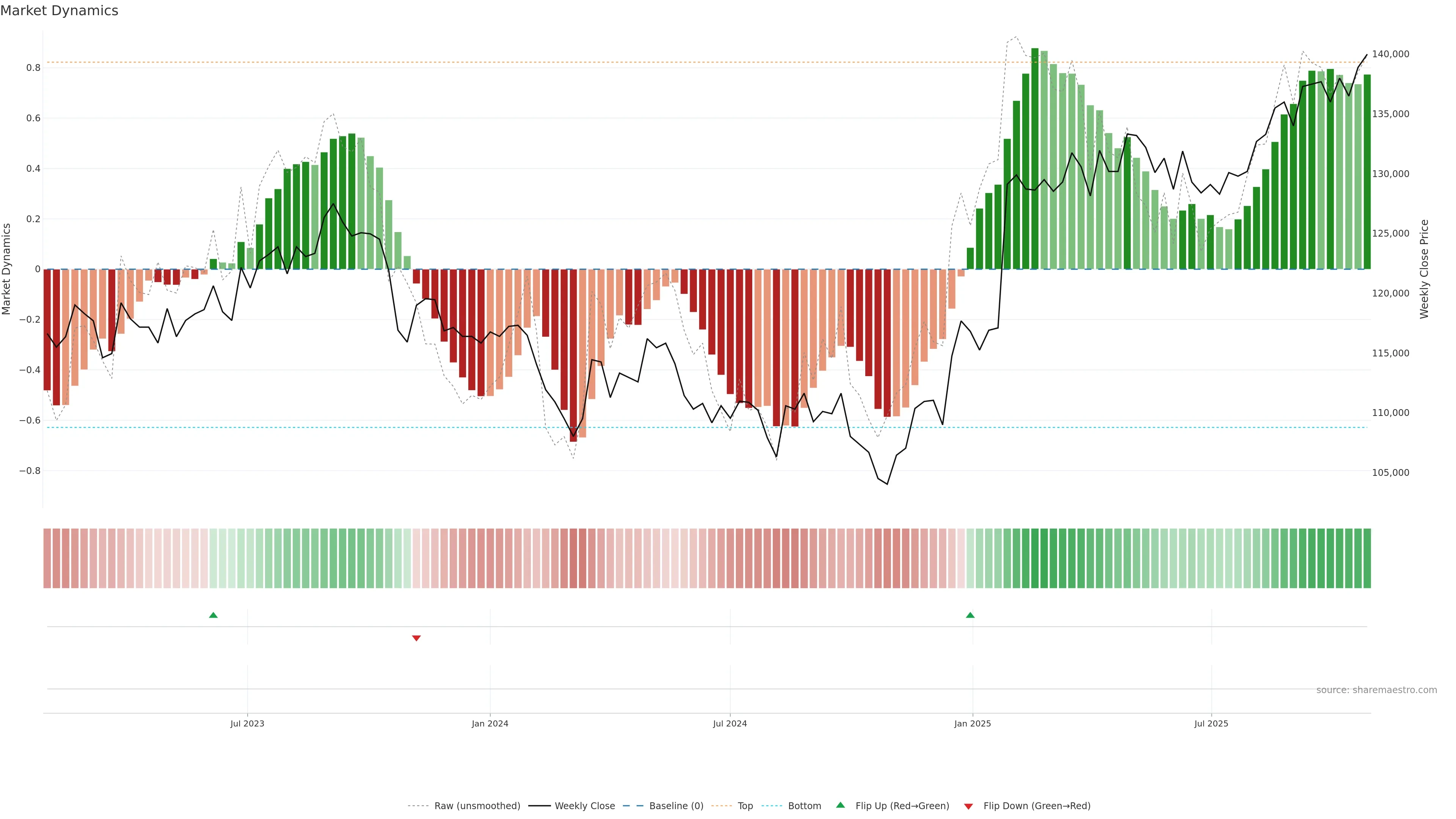Click the Jan 2024 x-axis label
The image size is (1456, 819).
tap(490, 723)
